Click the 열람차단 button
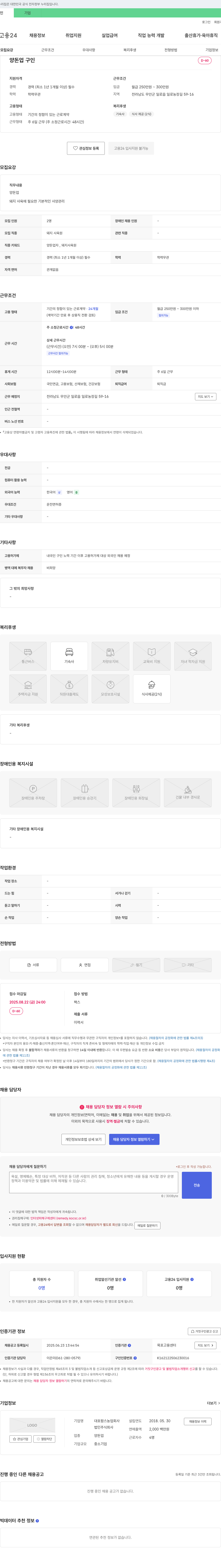The image size is (221, 1568). (x=44, y=1439)
